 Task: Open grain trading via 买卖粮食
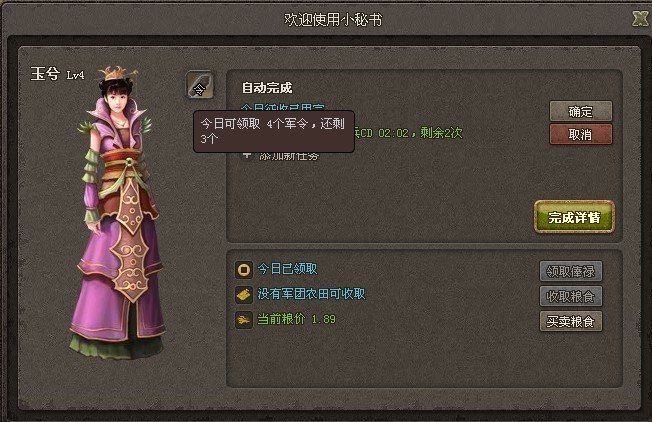[570, 321]
